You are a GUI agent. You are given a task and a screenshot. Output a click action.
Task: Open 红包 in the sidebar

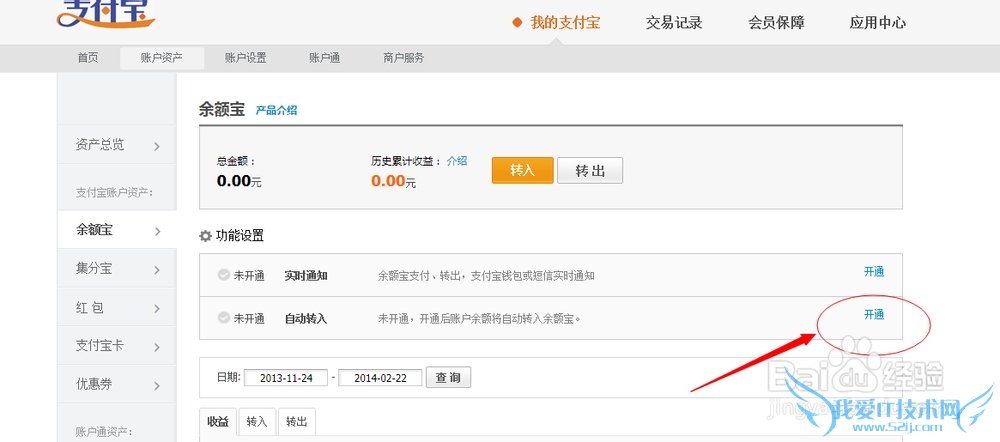(116, 308)
